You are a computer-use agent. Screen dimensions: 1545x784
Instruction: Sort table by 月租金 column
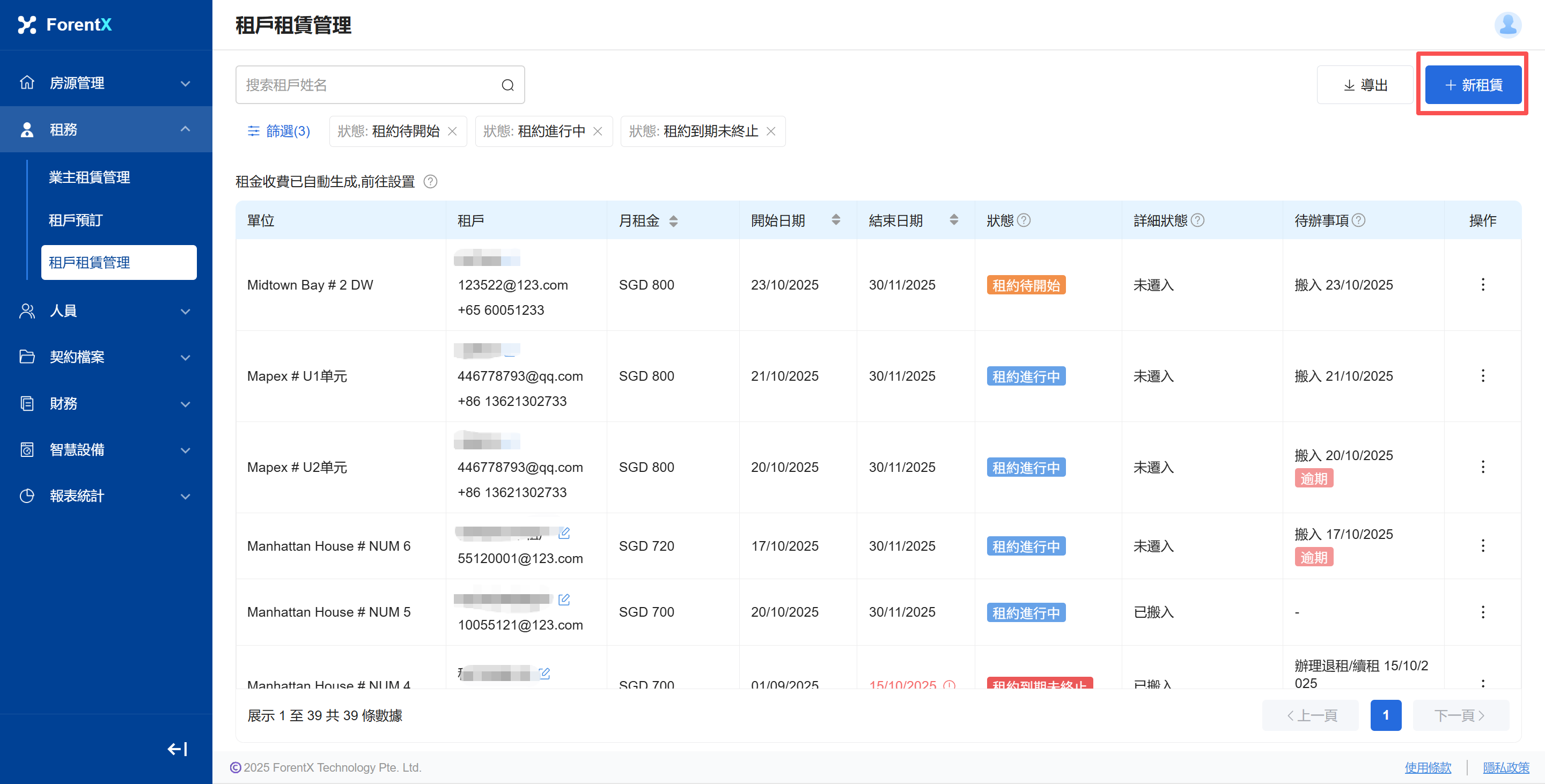pyautogui.click(x=673, y=220)
